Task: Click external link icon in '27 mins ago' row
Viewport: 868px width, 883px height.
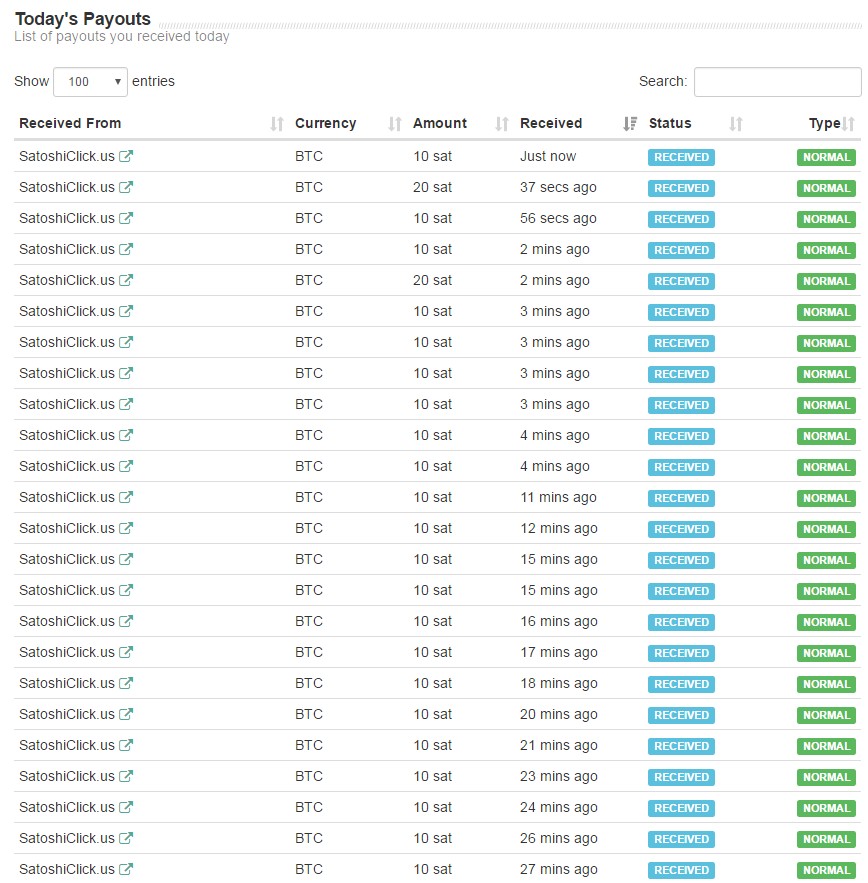Action: coord(126,870)
